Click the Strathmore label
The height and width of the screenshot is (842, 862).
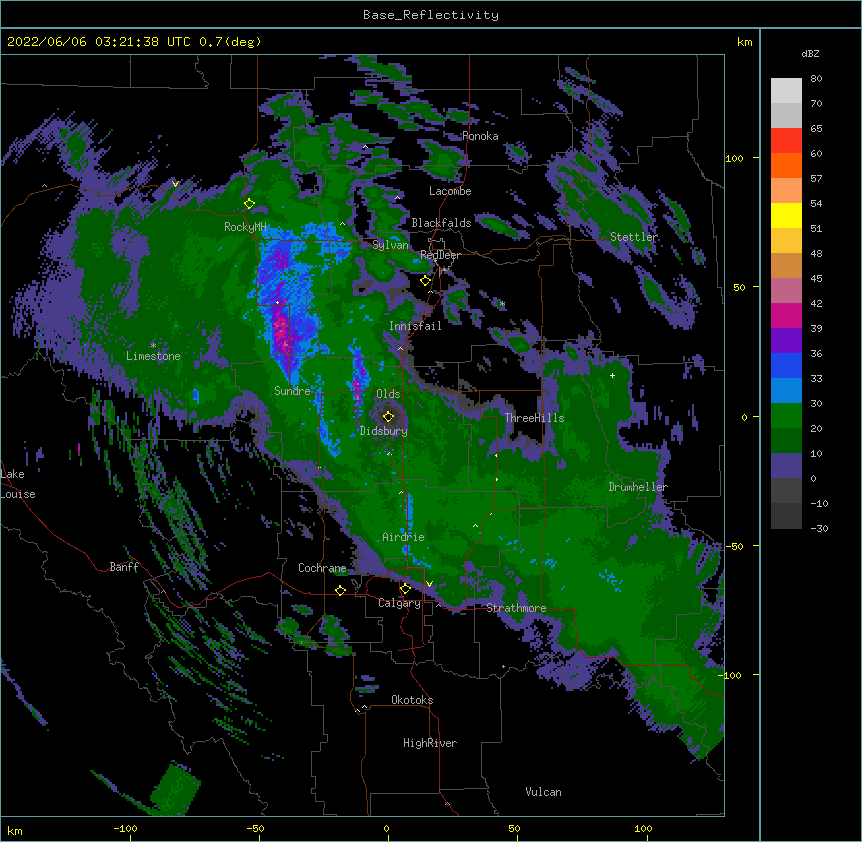[x=516, y=608]
